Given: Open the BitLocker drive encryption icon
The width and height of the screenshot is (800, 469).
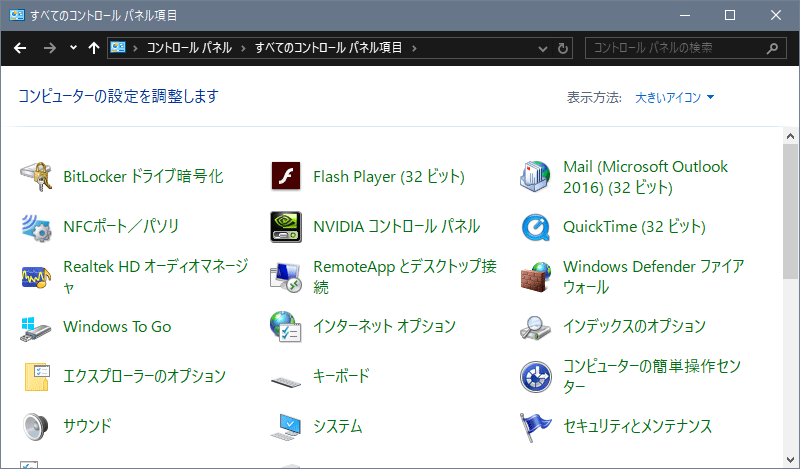Looking at the screenshot, I should click(36, 177).
